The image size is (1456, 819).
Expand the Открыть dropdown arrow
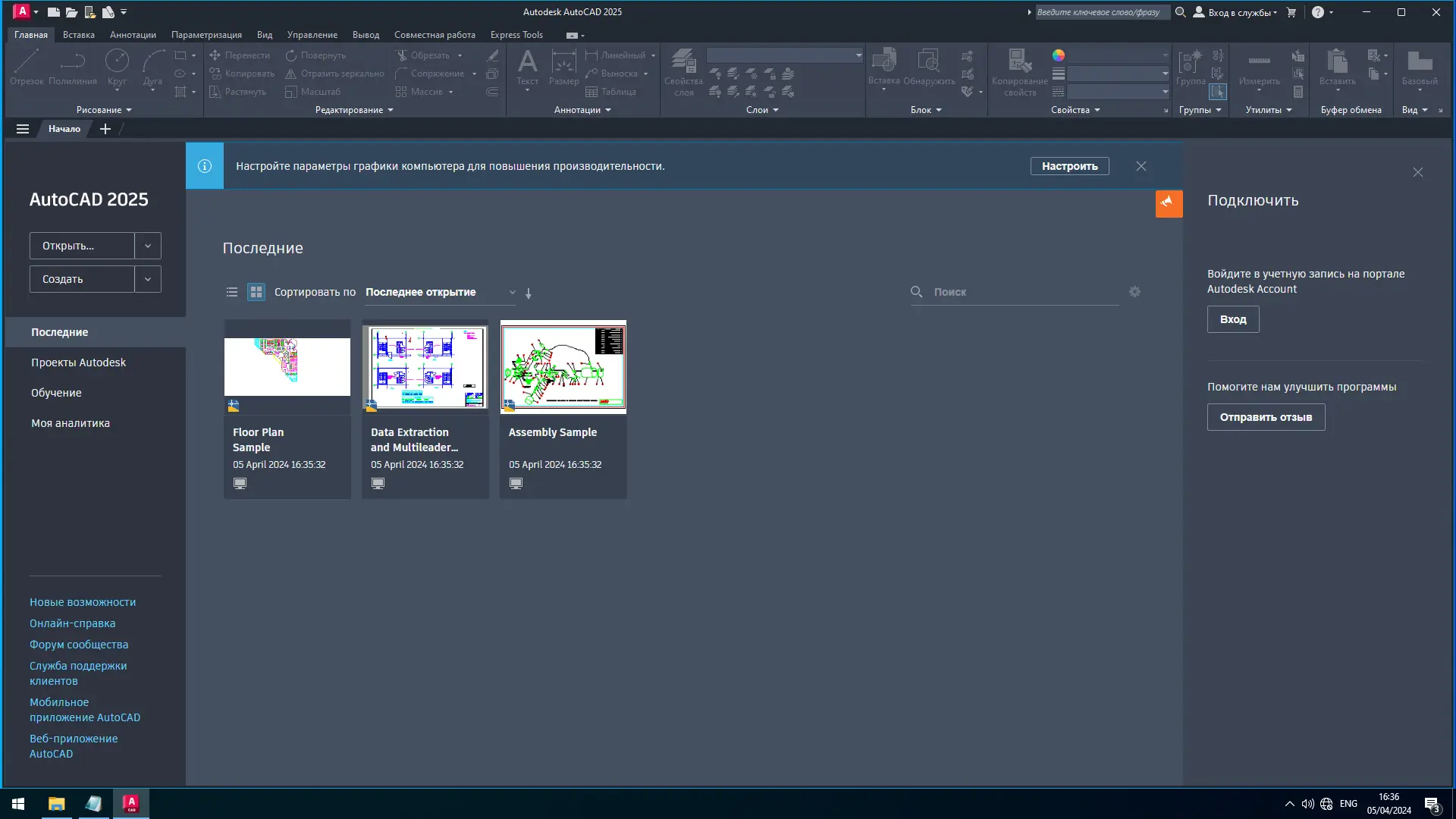148,246
